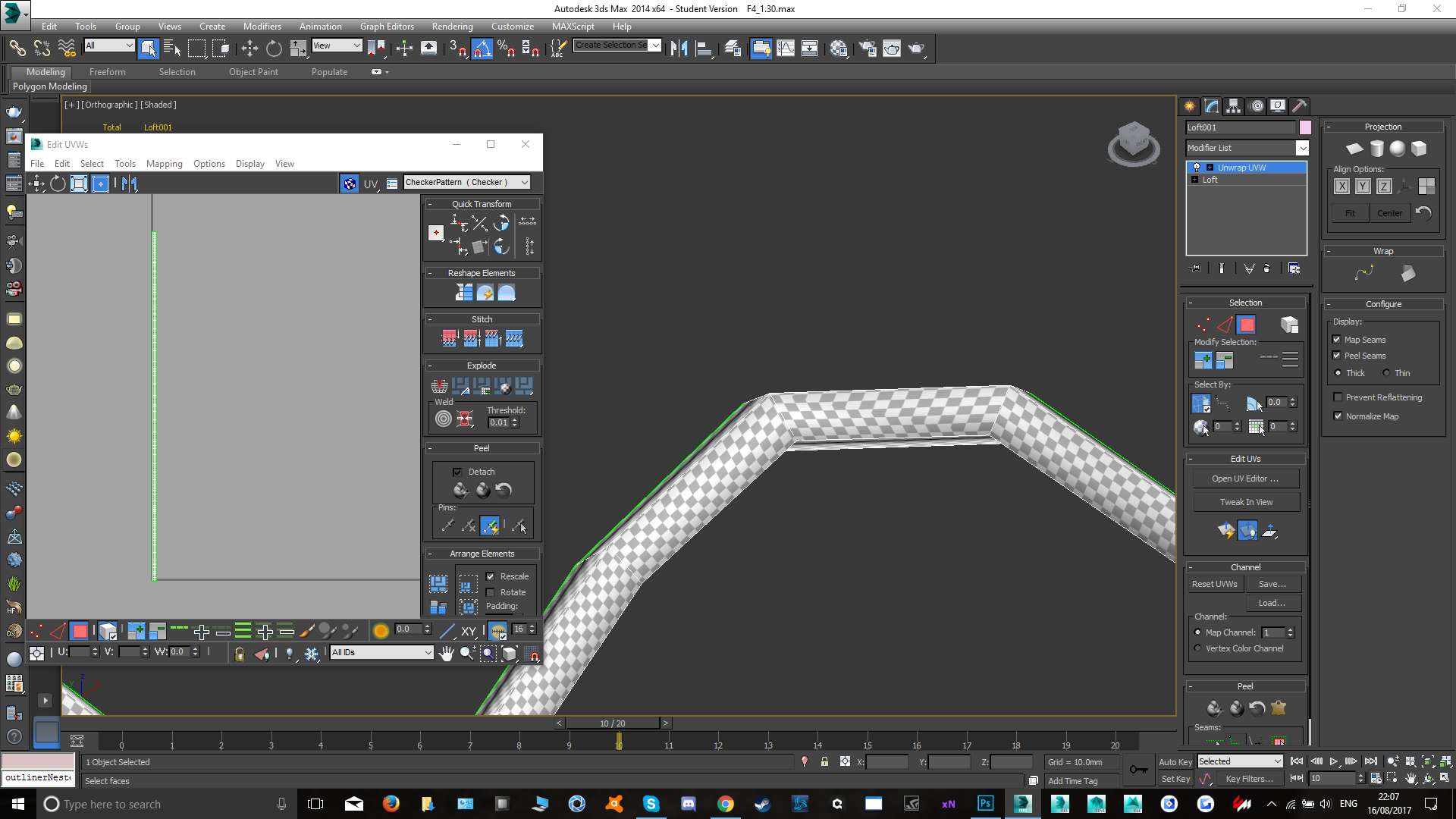This screenshot has height=819, width=1456.
Task: Click Target Weld icon in Weld group
Action: [444, 419]
